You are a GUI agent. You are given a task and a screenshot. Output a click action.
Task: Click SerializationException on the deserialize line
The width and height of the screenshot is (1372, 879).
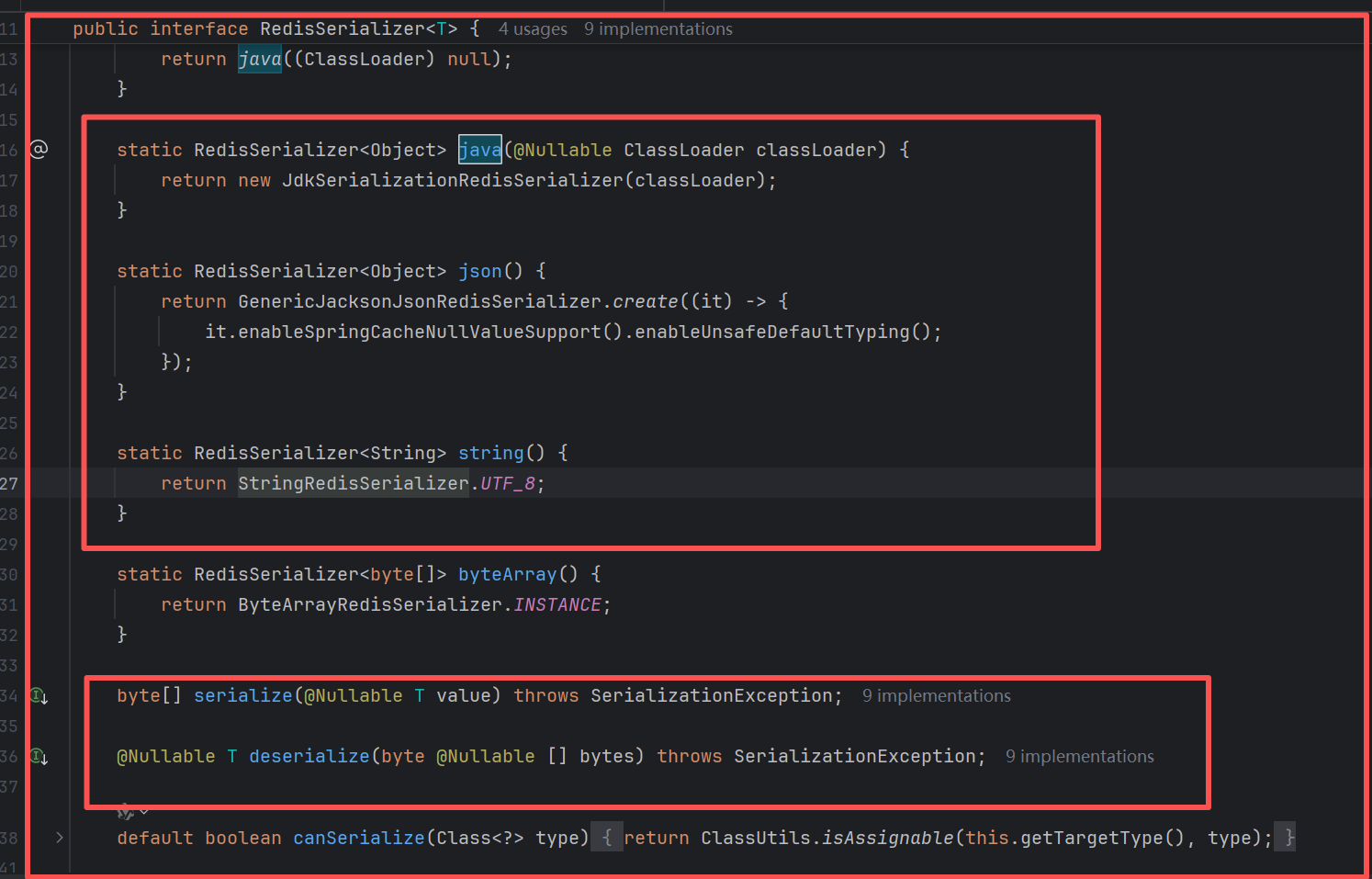[x=855, y=757]
